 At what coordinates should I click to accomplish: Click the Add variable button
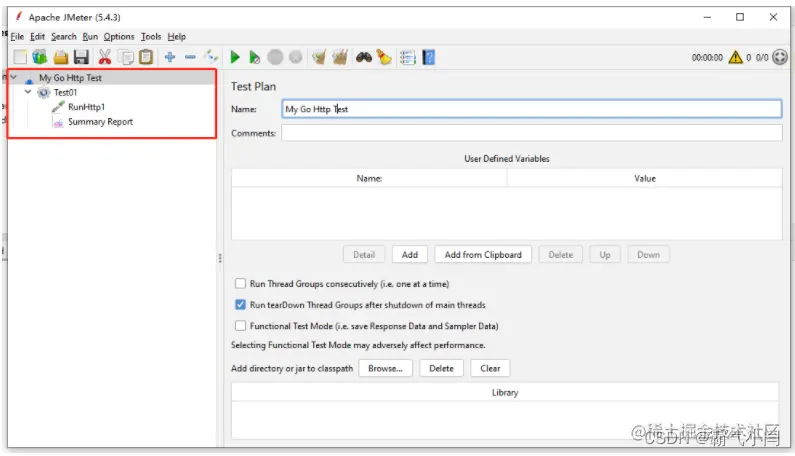pos(410,255)
